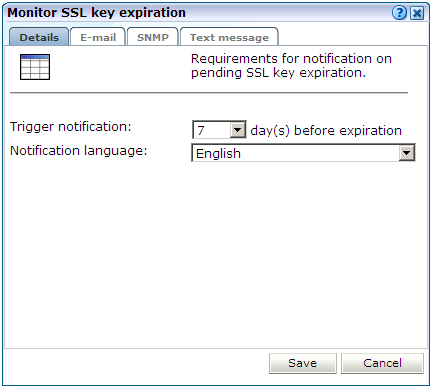The image size is (434, 389).
Task: Expand the arrow on the days-before-expiration dropdown
Action: (x=238, y=130)
